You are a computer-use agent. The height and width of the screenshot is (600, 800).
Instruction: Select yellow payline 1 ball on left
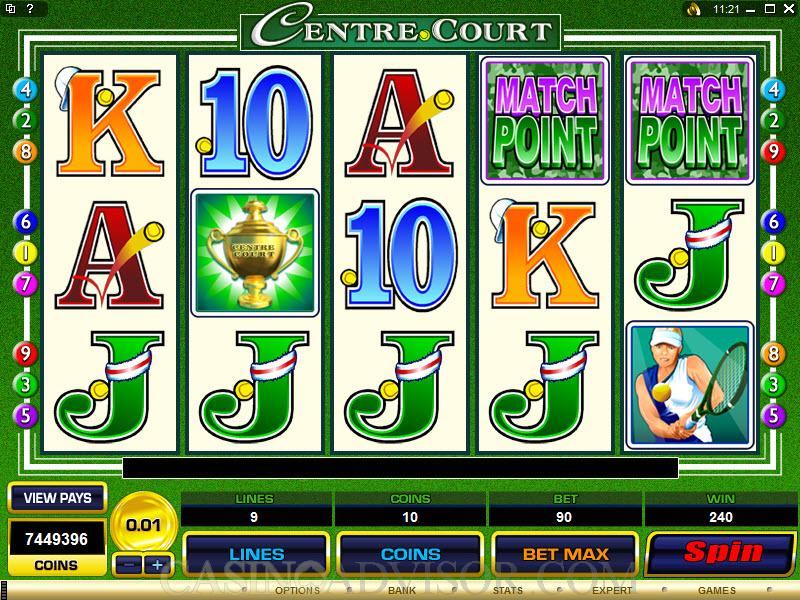pos(25,253)
